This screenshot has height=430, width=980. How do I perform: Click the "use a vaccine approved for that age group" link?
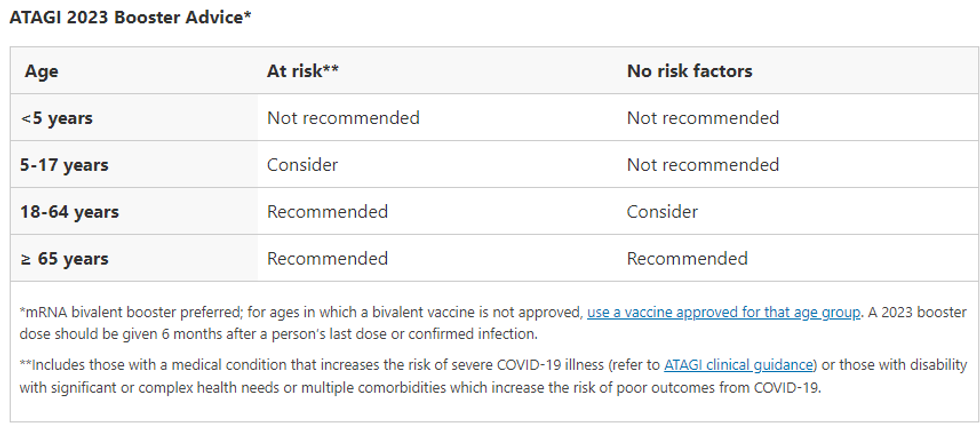click(x=723, y=312)
